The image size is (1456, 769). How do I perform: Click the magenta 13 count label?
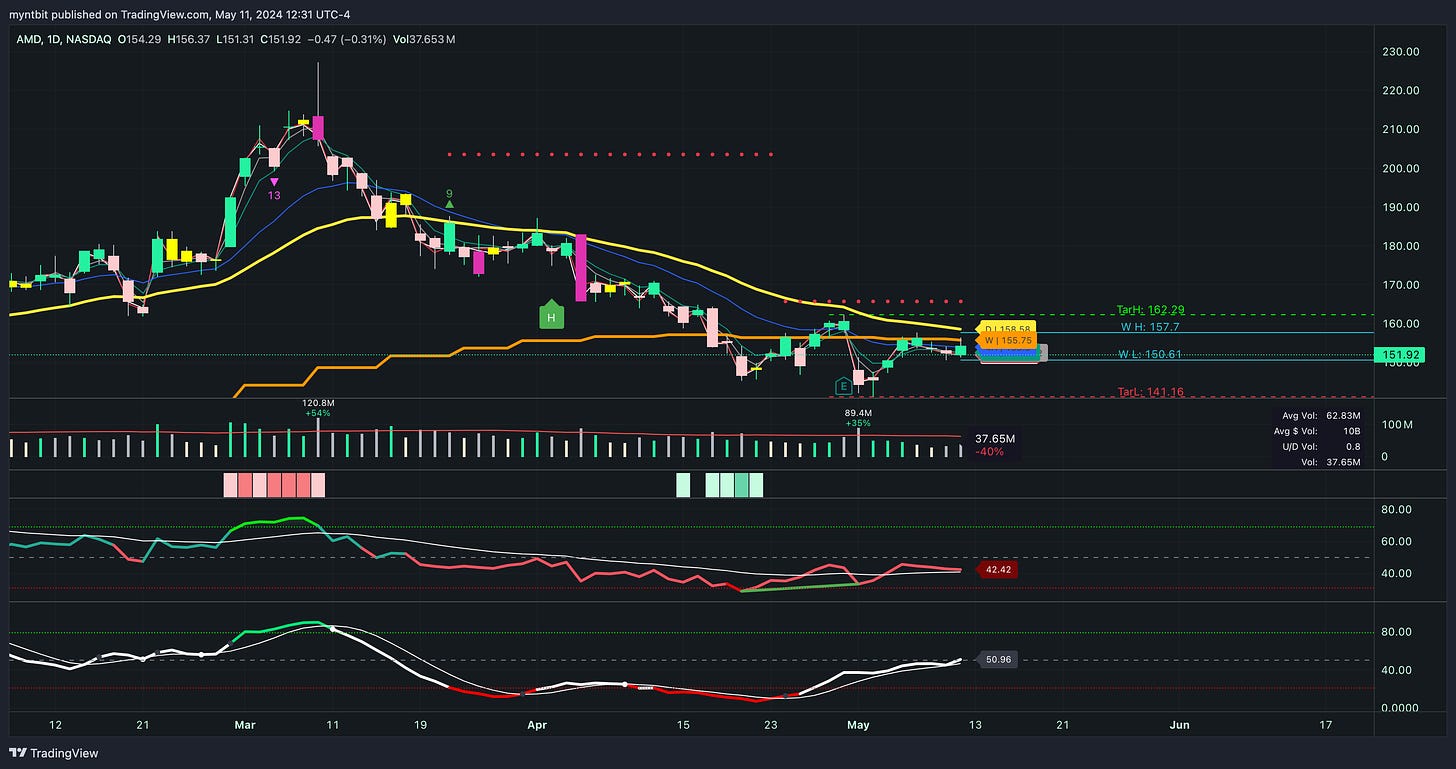[274, 195]
